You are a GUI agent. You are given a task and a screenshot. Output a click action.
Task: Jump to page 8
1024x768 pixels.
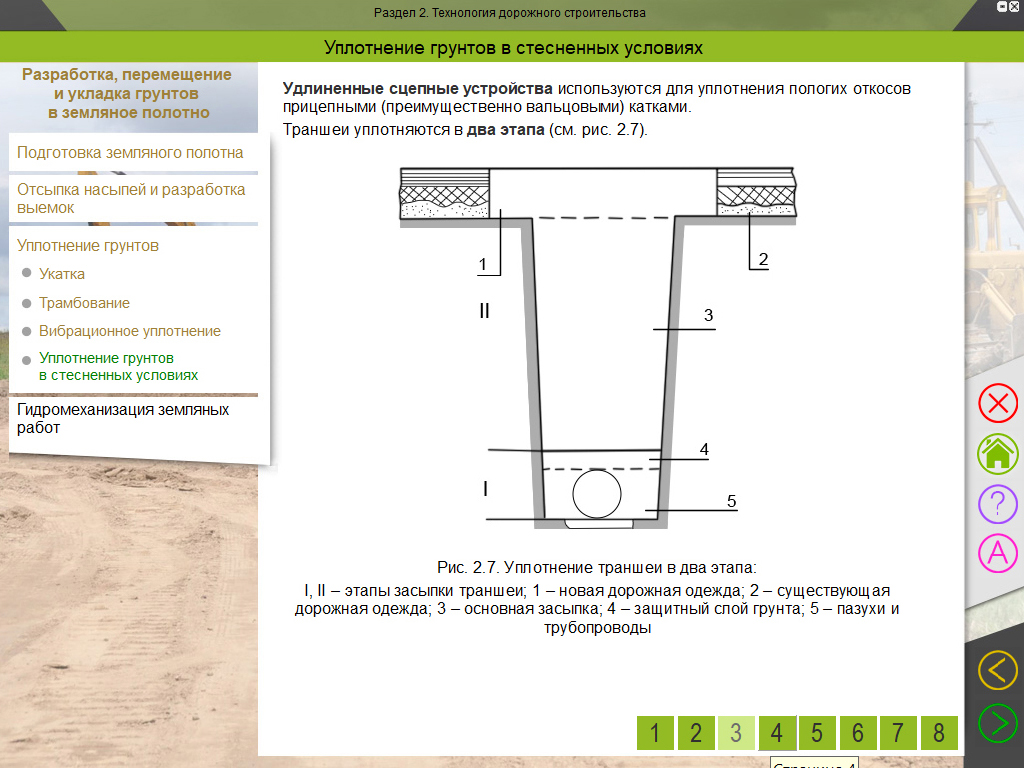(938, 733)
